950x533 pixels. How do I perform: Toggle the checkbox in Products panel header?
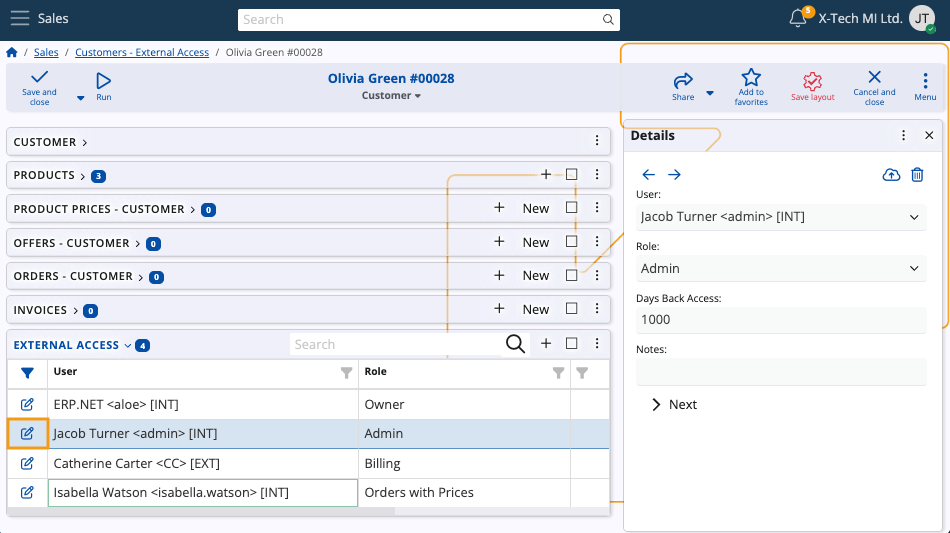(572, 174)
